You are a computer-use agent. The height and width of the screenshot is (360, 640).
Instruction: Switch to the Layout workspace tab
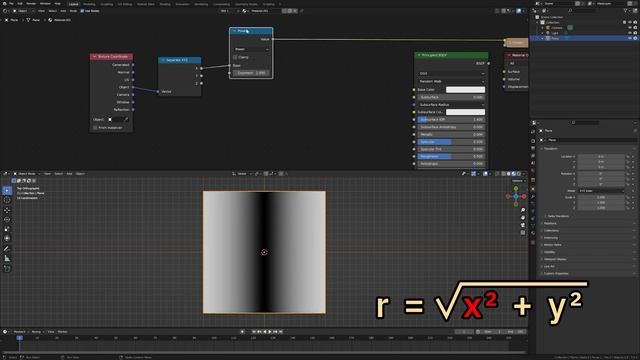point(73,4)
